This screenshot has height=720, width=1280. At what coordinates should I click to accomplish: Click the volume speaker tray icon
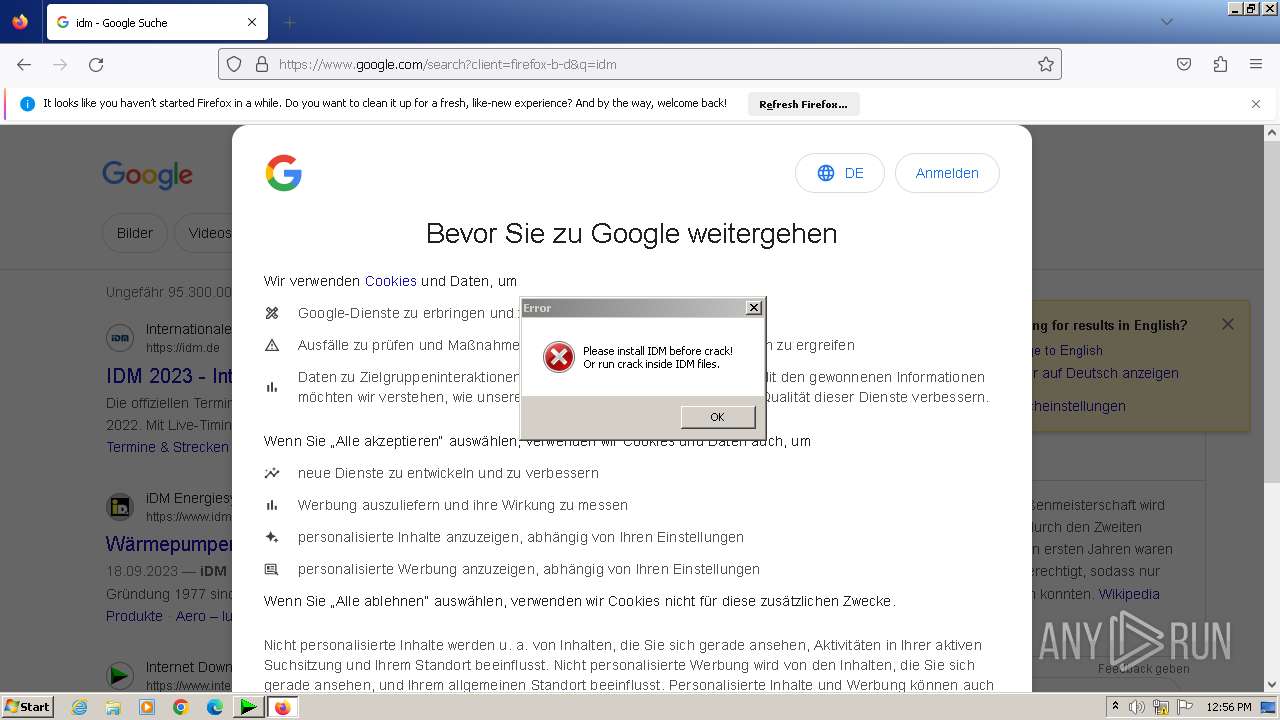tap(1137, 707)
